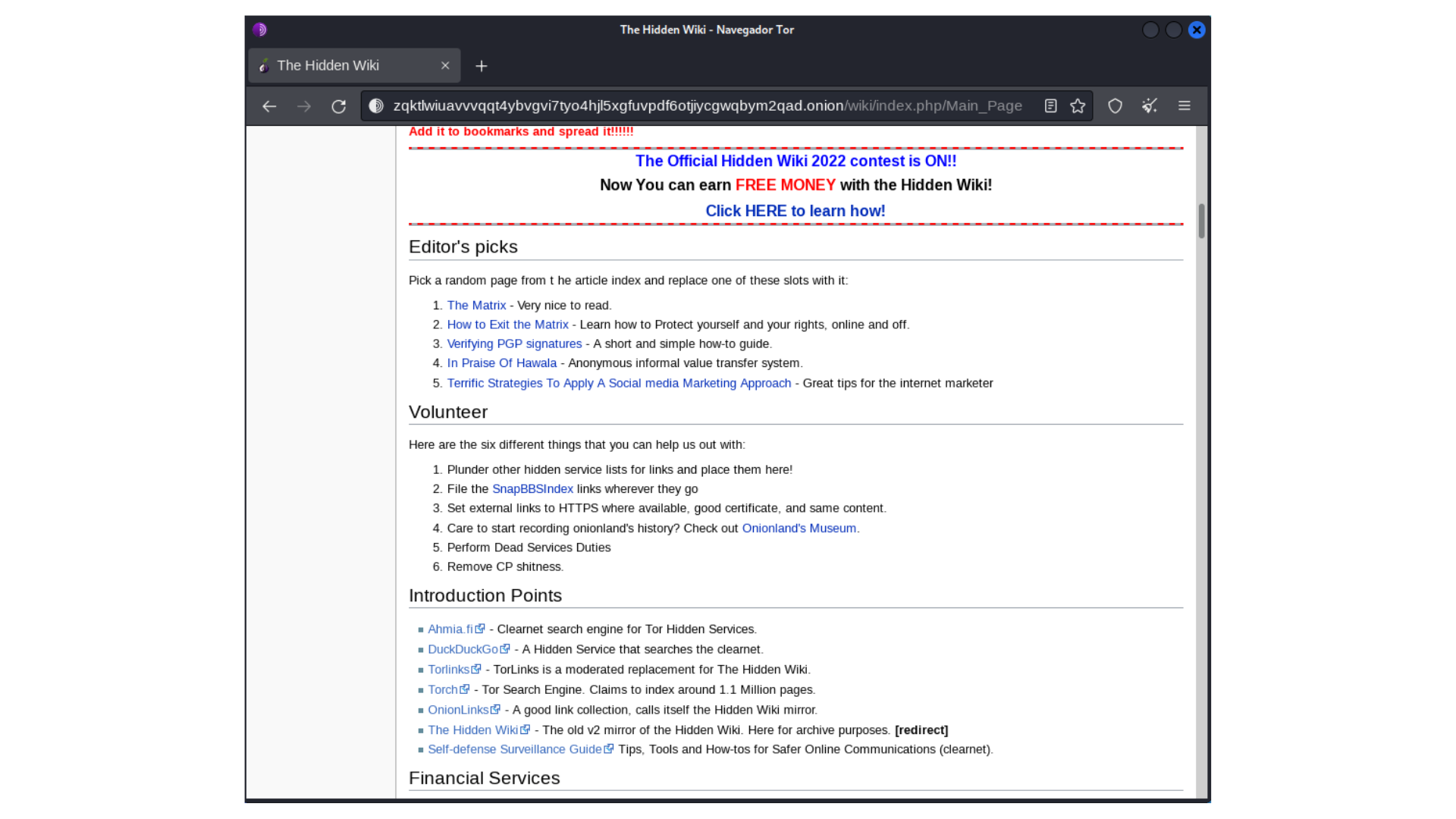Open the SnapBBSIndex link

pyautogui.click(x=532, y=489)
